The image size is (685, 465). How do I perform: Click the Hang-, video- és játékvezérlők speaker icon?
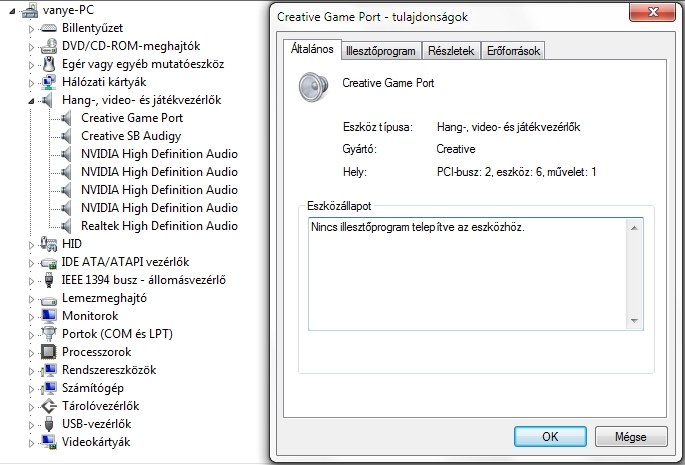pyautogui.click(x=47, y=100)
